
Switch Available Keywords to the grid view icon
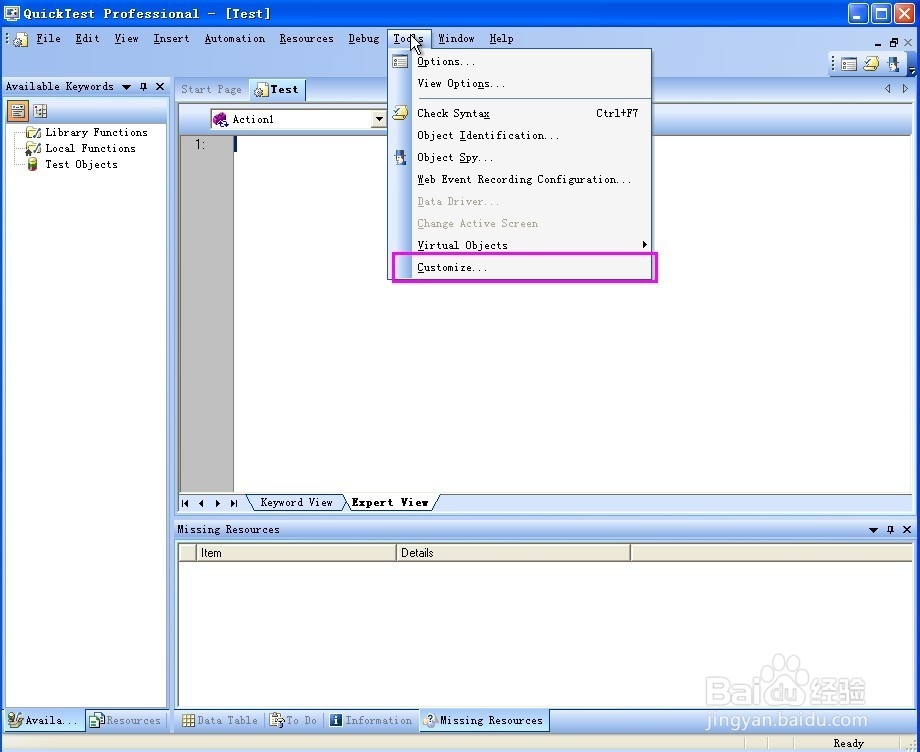click(40, 111)
